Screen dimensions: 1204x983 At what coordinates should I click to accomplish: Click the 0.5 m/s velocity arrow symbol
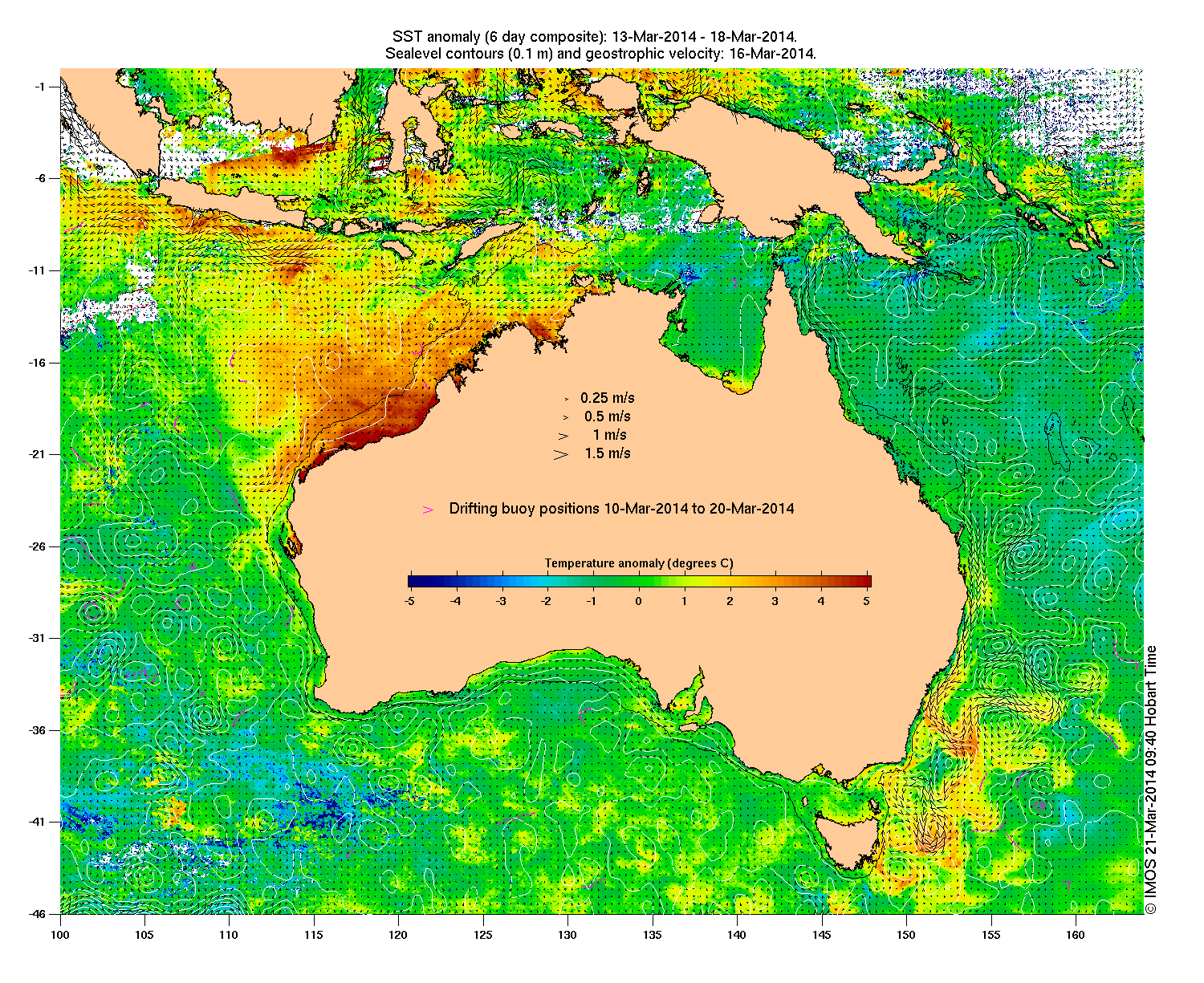click(566, 417)
